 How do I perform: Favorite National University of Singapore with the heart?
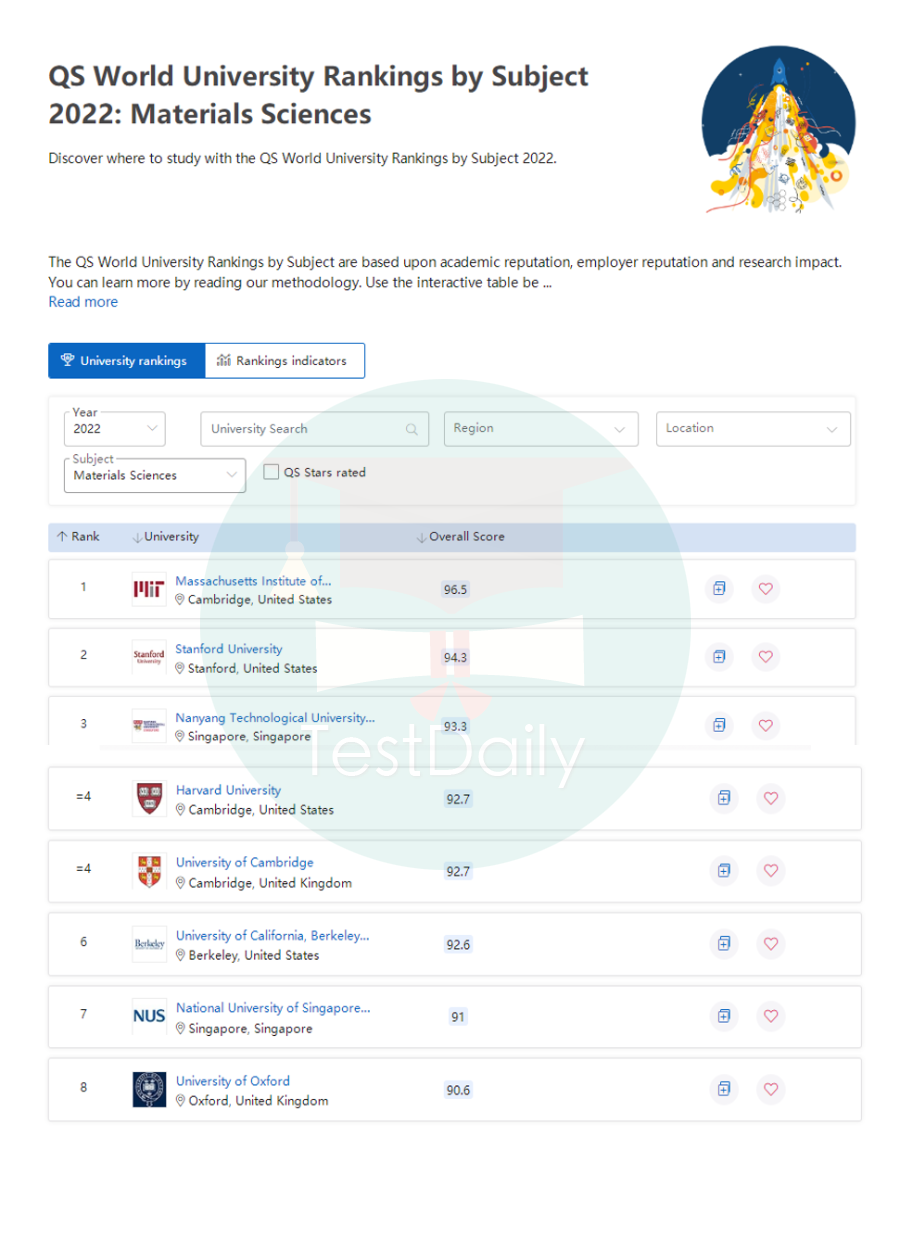pyautogui.click(x=771, y=1016)
